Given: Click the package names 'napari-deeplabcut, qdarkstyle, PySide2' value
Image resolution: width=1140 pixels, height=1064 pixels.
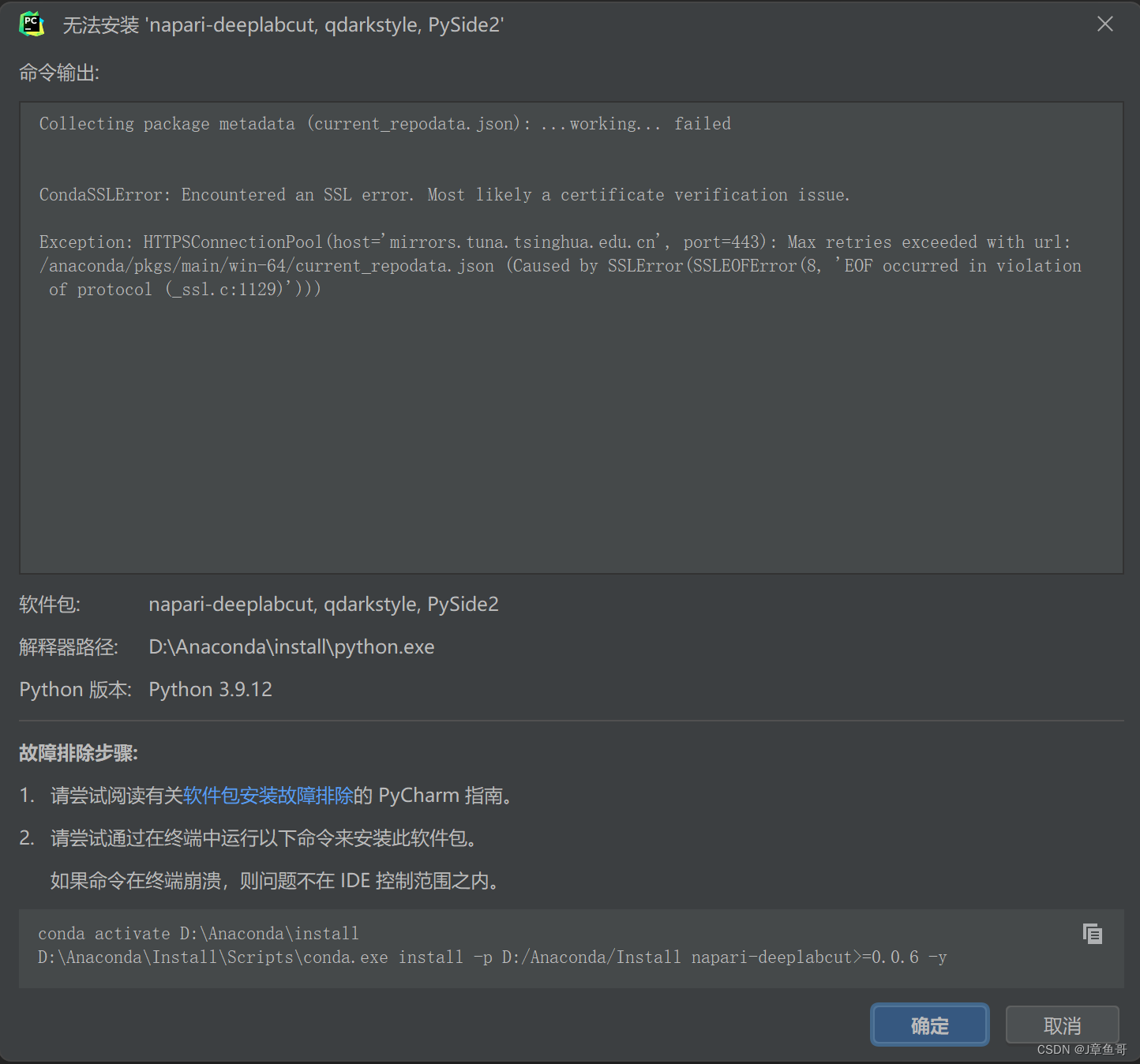Looking at the screenshot, I should 324,604.
